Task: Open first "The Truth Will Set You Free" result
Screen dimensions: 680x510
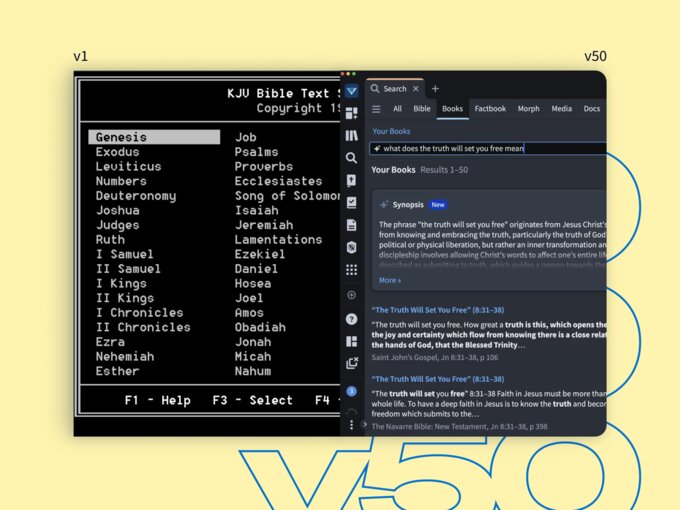Action: click(x=438, y=310)
